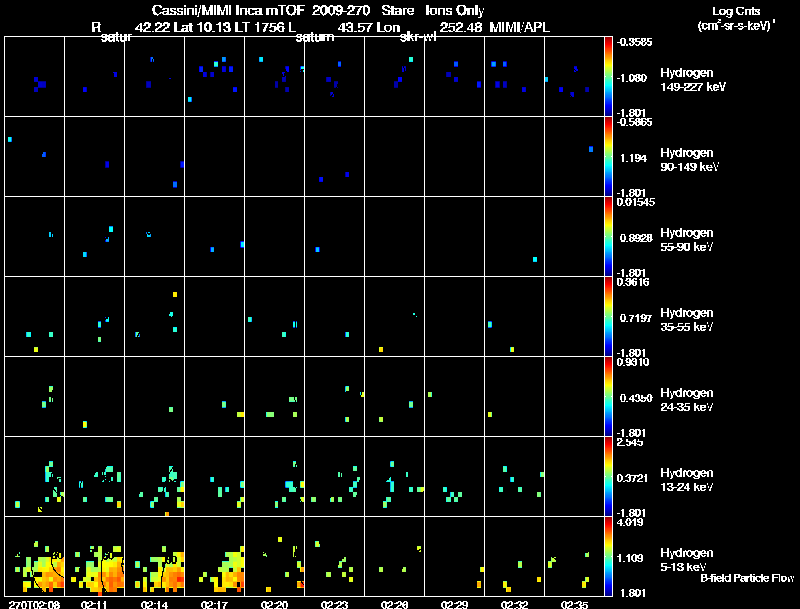Image resolution: width=800 pixels, height=609 pixels.
Task: Click the 'B-field Particle Flow' caption
Action: (747, 578)
